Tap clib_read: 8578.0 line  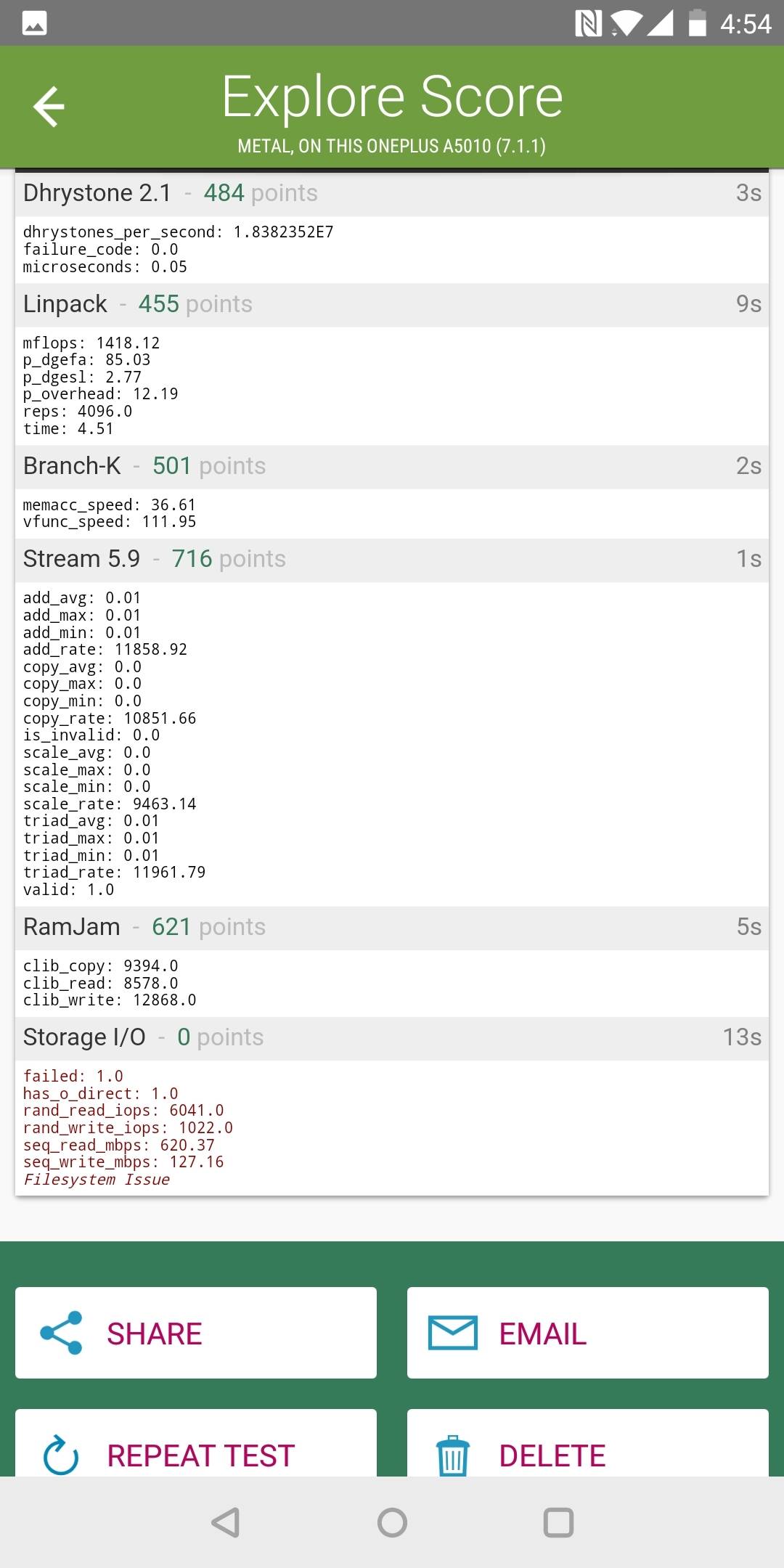tap(101, 984)
